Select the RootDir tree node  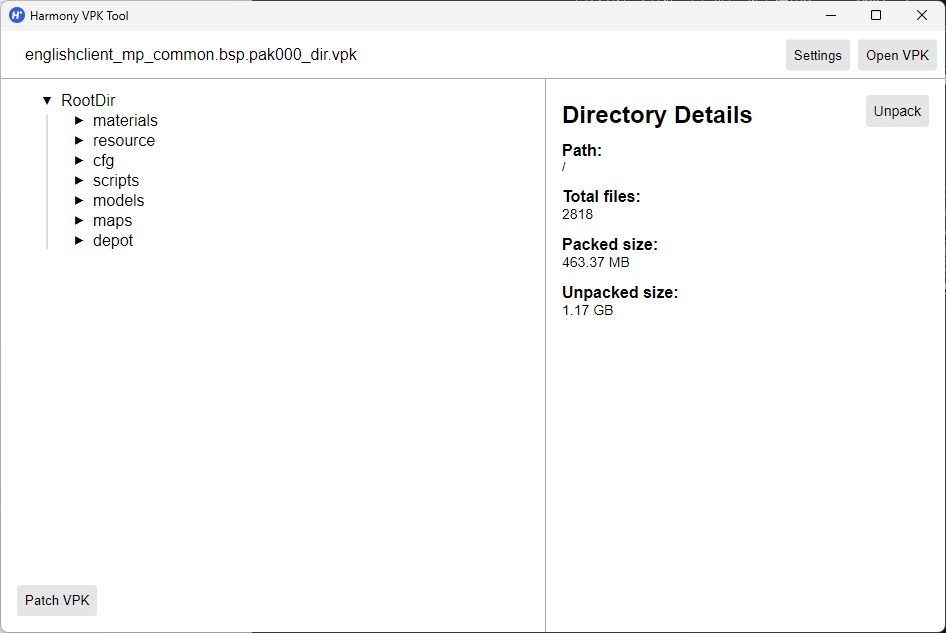point(88,101)
